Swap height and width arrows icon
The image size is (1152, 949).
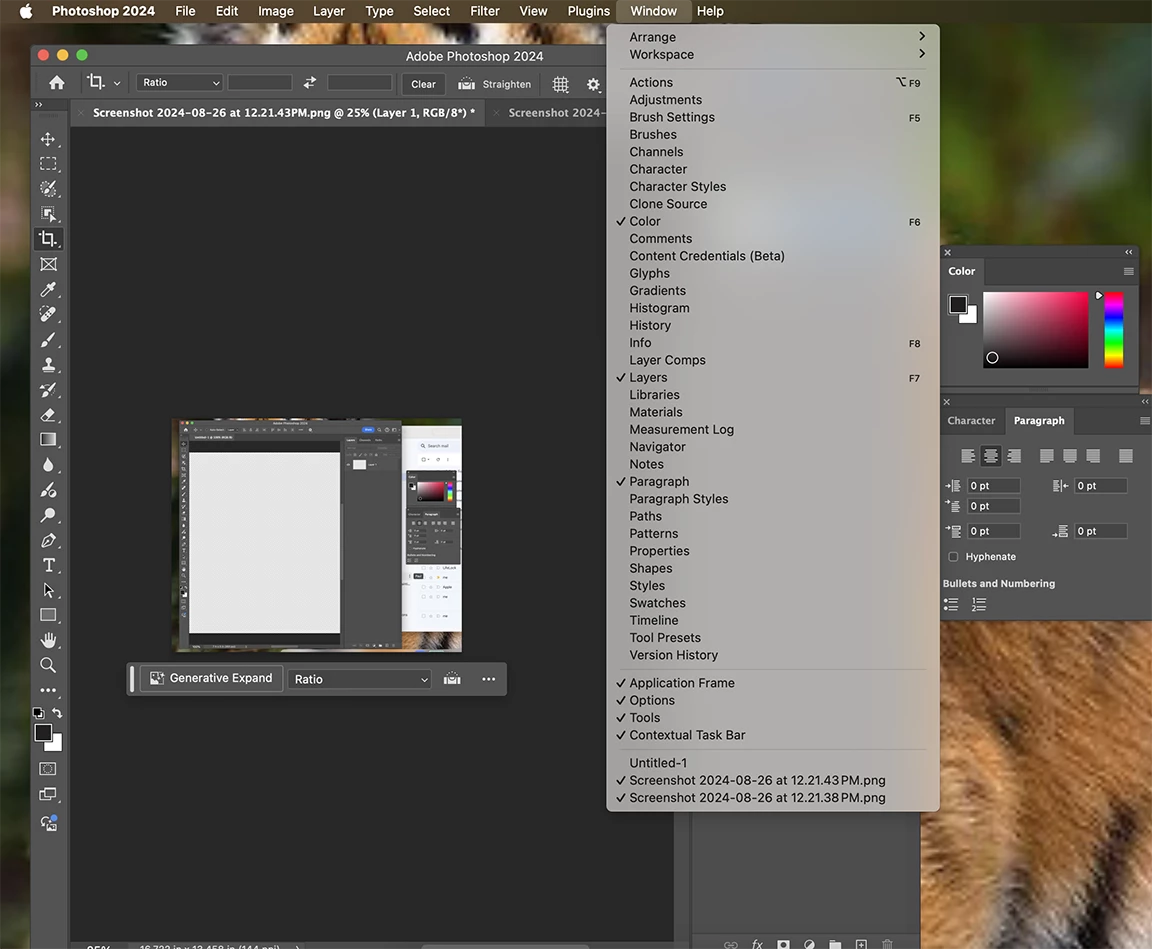click(x=310, y=83)
